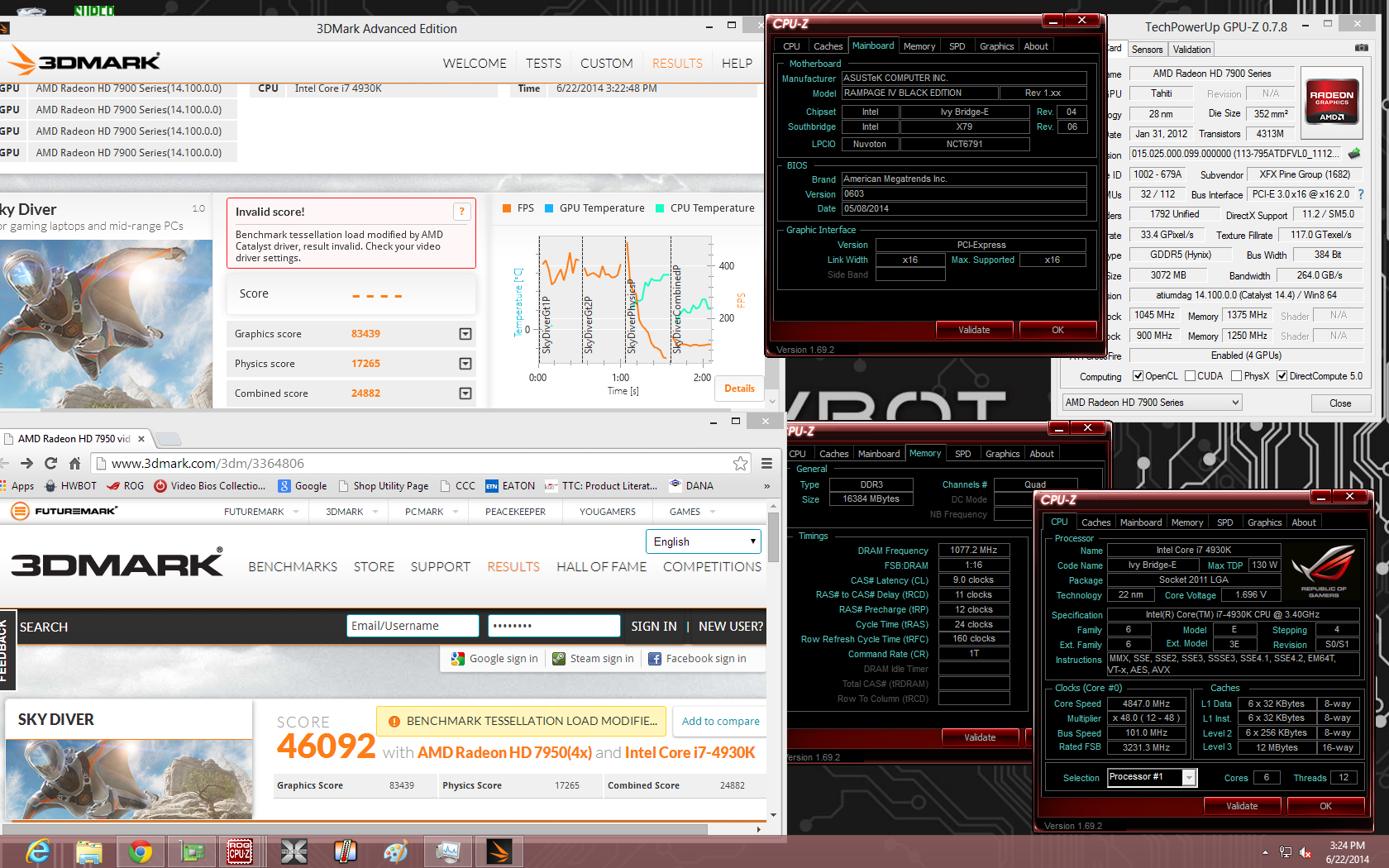Open the HALL OF FAME website menu

601,567
